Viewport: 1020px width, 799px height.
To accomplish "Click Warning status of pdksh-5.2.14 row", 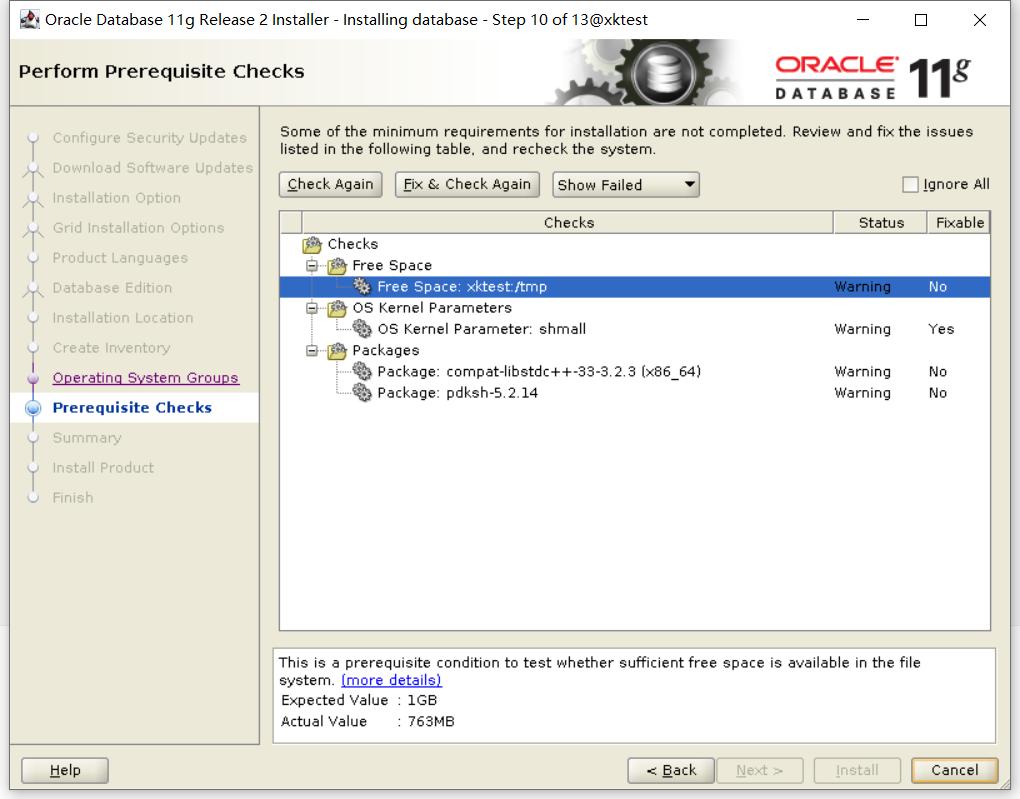I will point(863,393).
